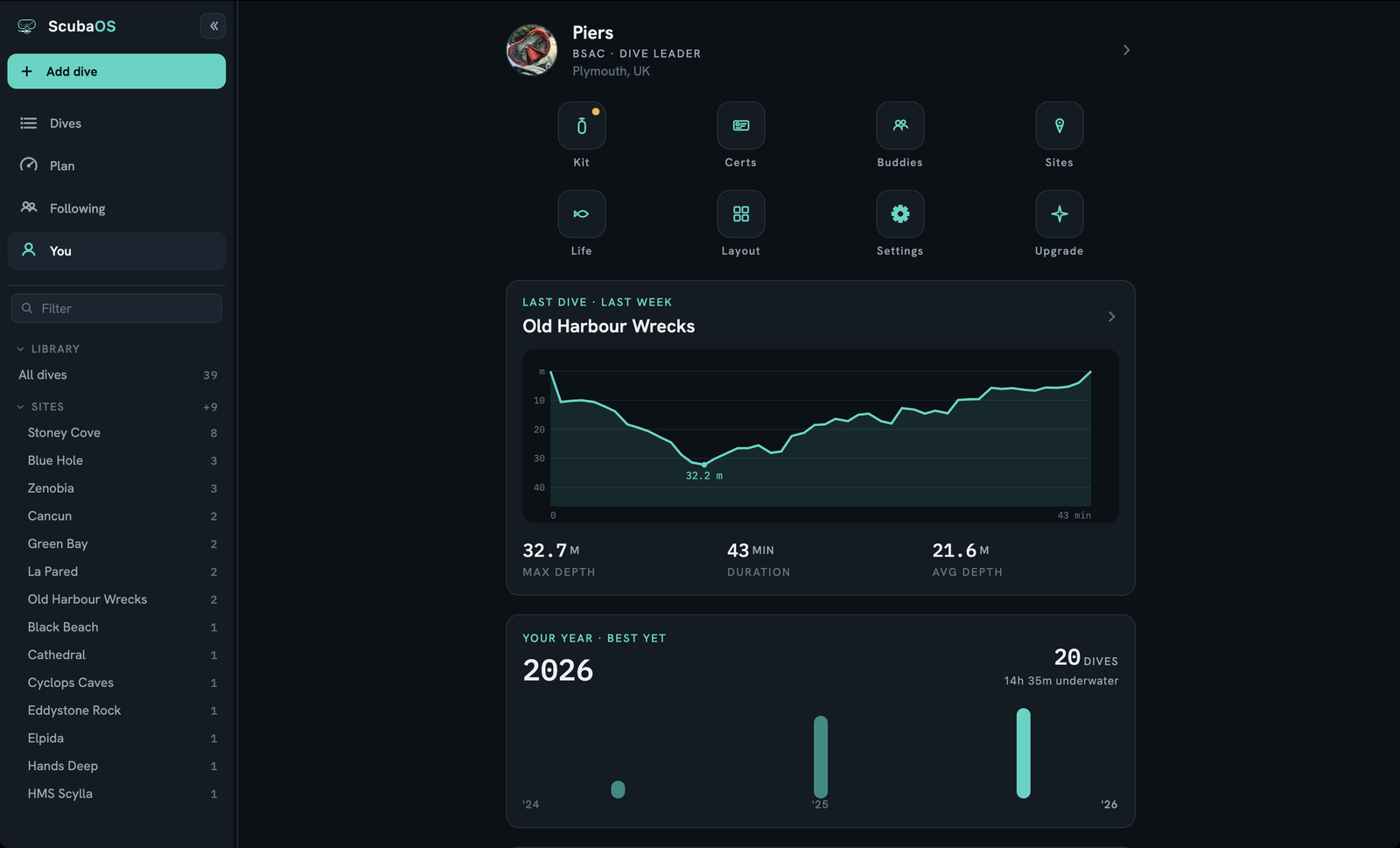Open the Buddies people icon

(x=900, y=126)
